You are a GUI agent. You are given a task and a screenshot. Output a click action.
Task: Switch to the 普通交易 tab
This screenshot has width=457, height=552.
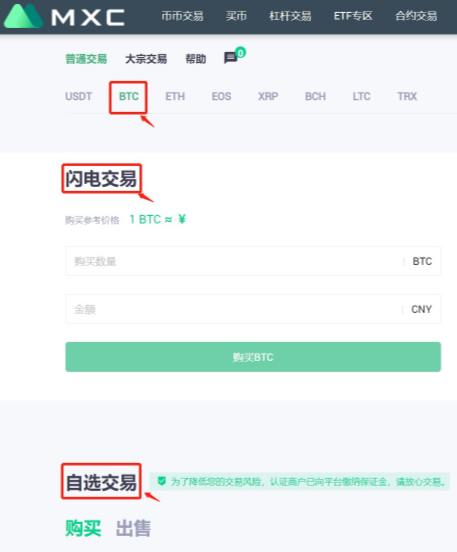coord(86,59)
